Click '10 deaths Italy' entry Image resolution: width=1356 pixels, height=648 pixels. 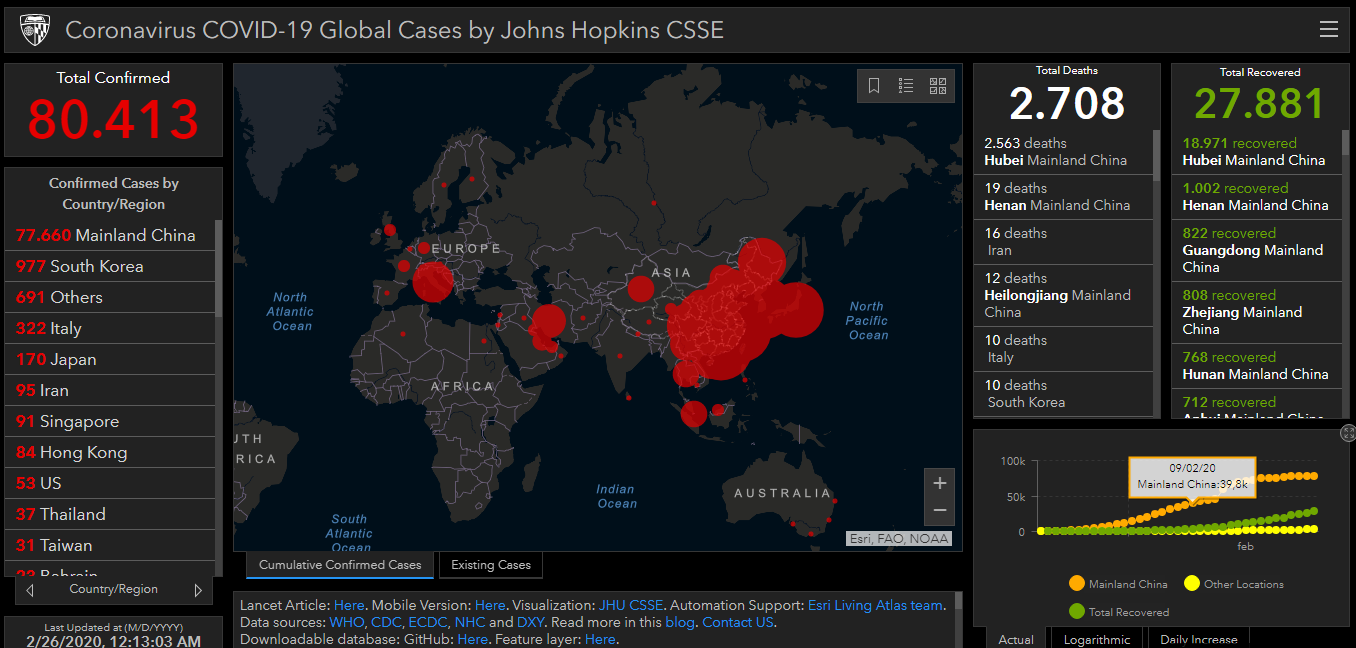pos(1063,349)
